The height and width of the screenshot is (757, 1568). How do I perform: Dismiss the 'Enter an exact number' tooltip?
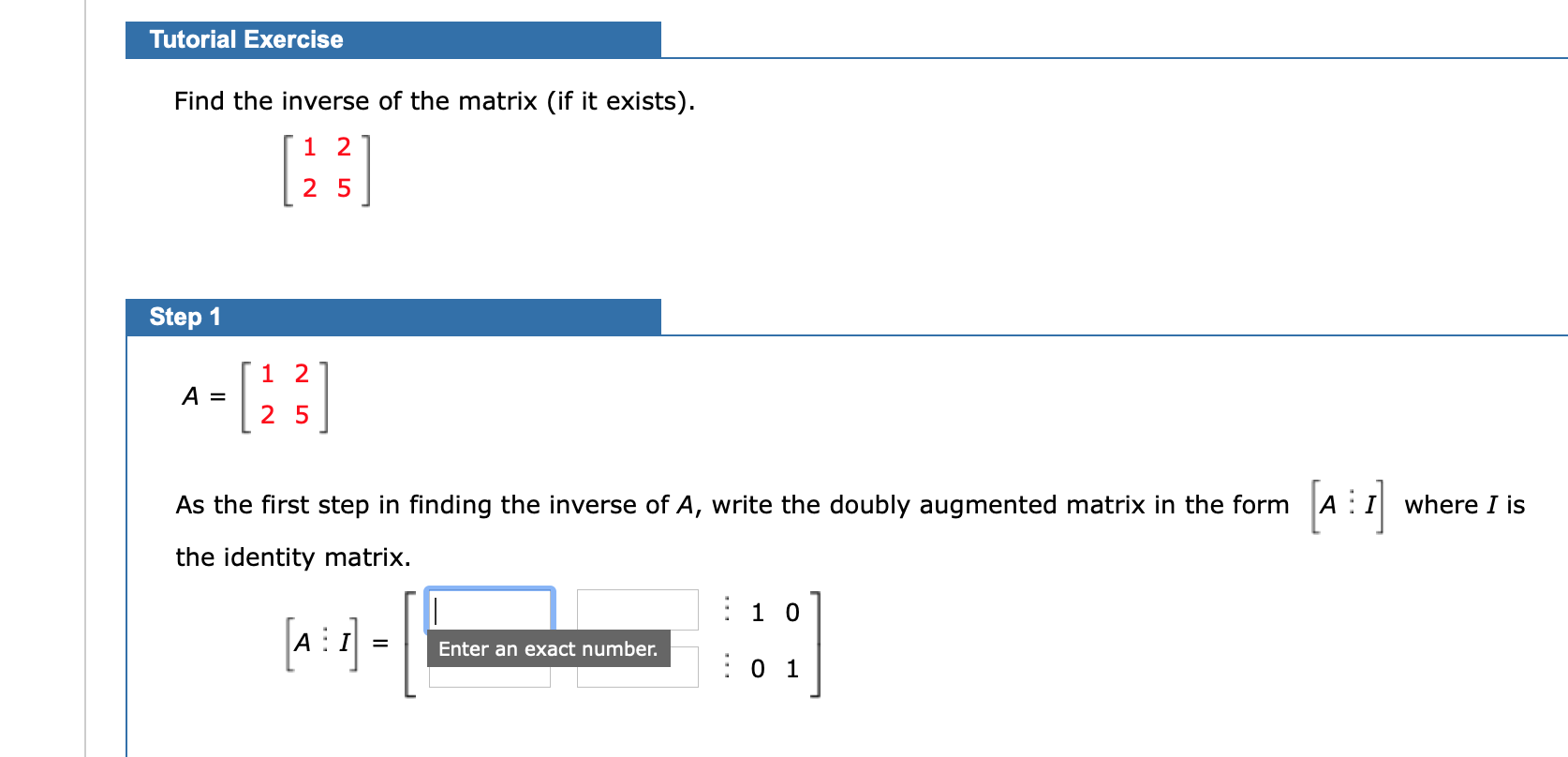[x=547, y=648]
